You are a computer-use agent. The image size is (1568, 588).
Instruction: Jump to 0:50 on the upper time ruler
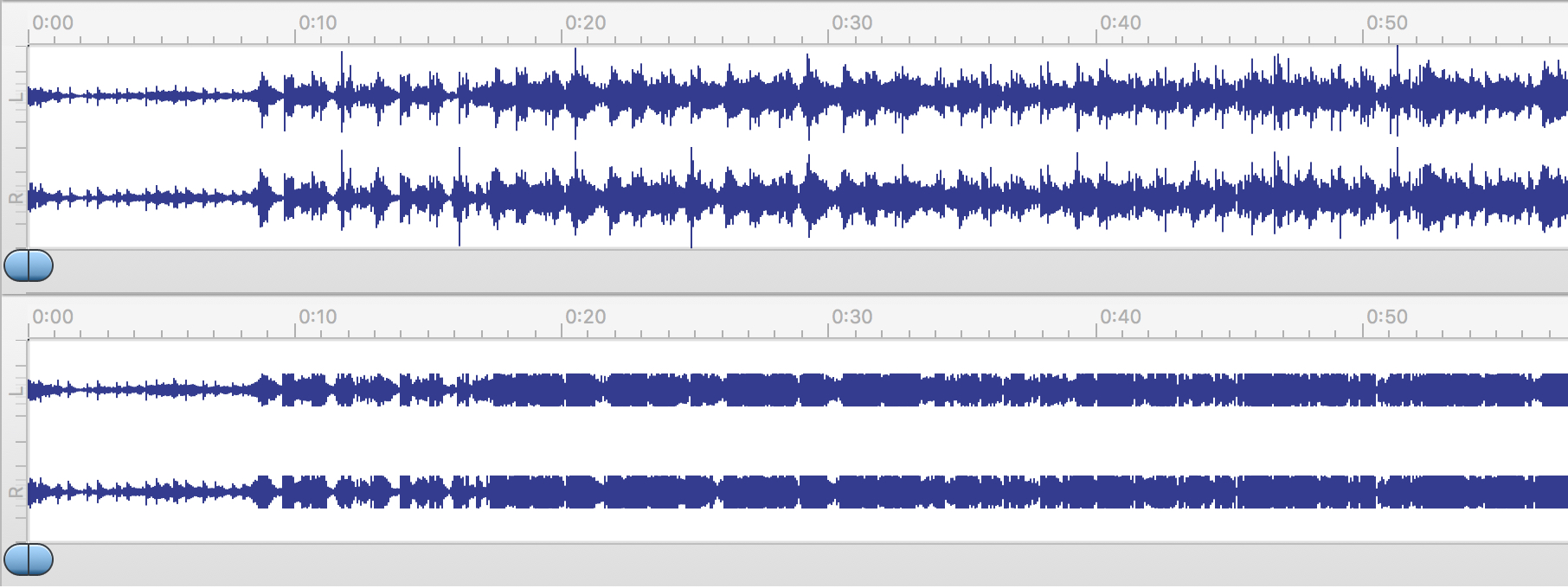[x=1386, y=23]
